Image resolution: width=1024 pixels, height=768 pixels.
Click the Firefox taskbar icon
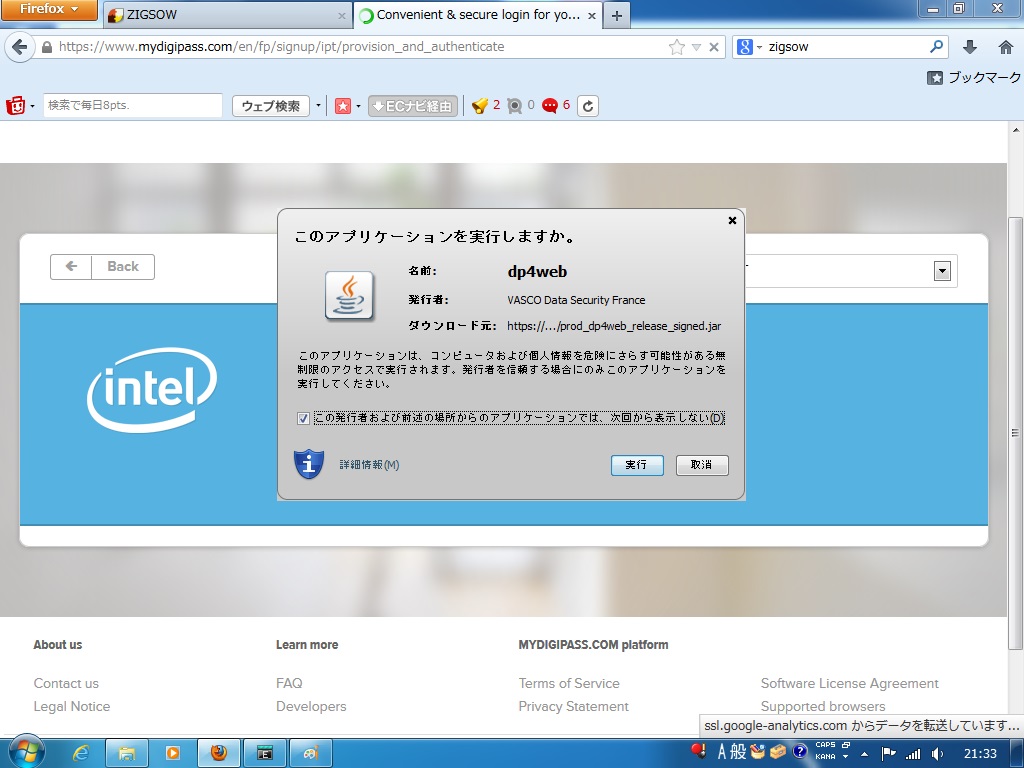pyautogui.click(x=219, y=753)
